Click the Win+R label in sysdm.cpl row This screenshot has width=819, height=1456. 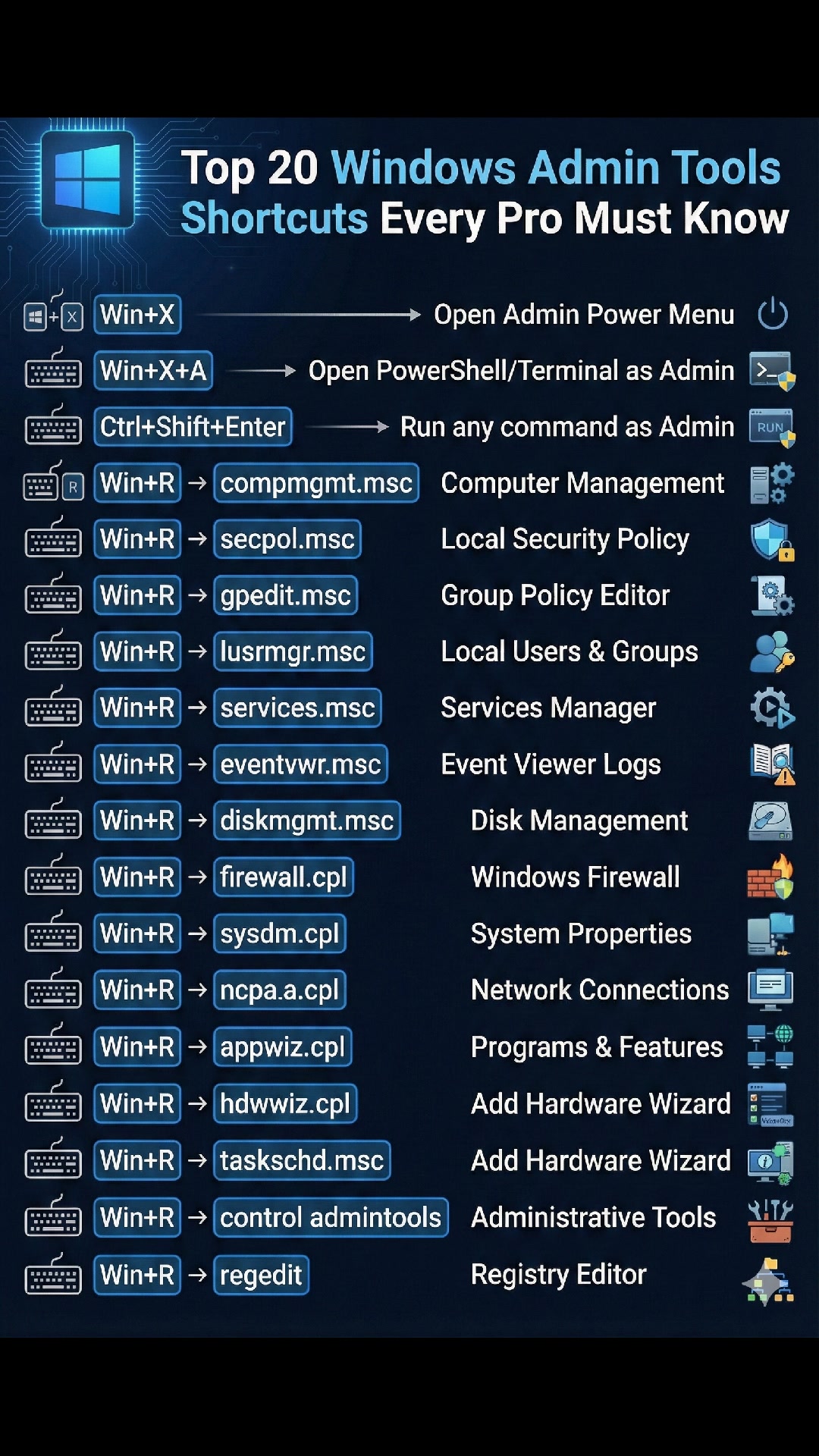pos(137,934)
